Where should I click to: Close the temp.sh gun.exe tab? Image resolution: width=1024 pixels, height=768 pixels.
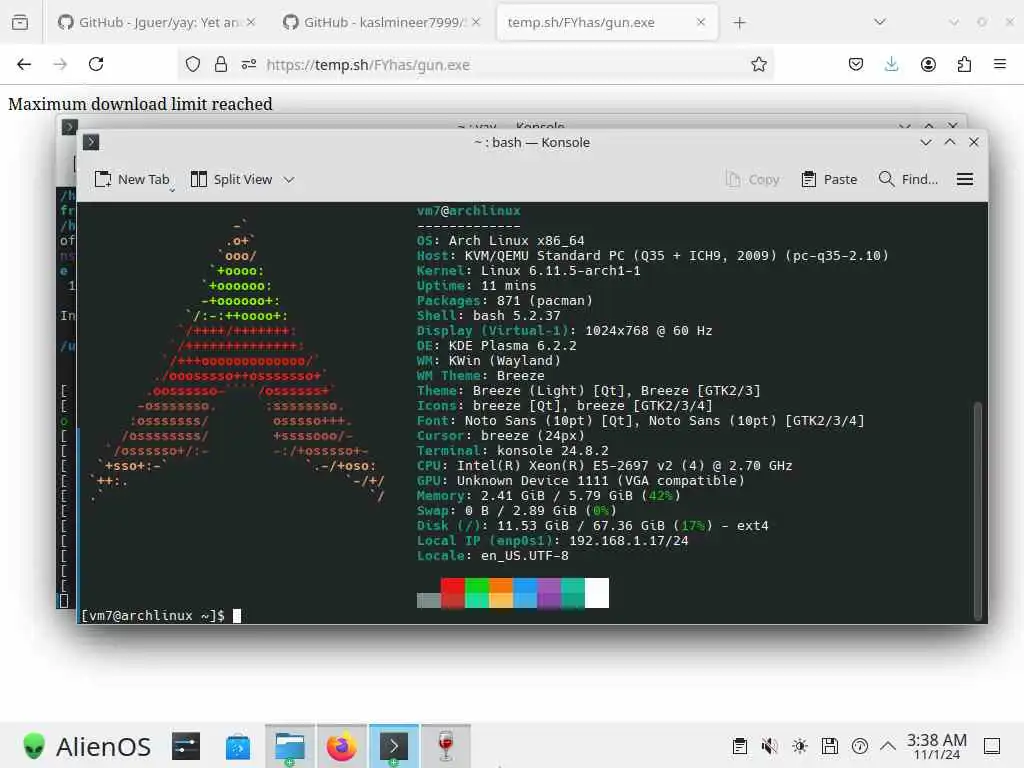701,22
